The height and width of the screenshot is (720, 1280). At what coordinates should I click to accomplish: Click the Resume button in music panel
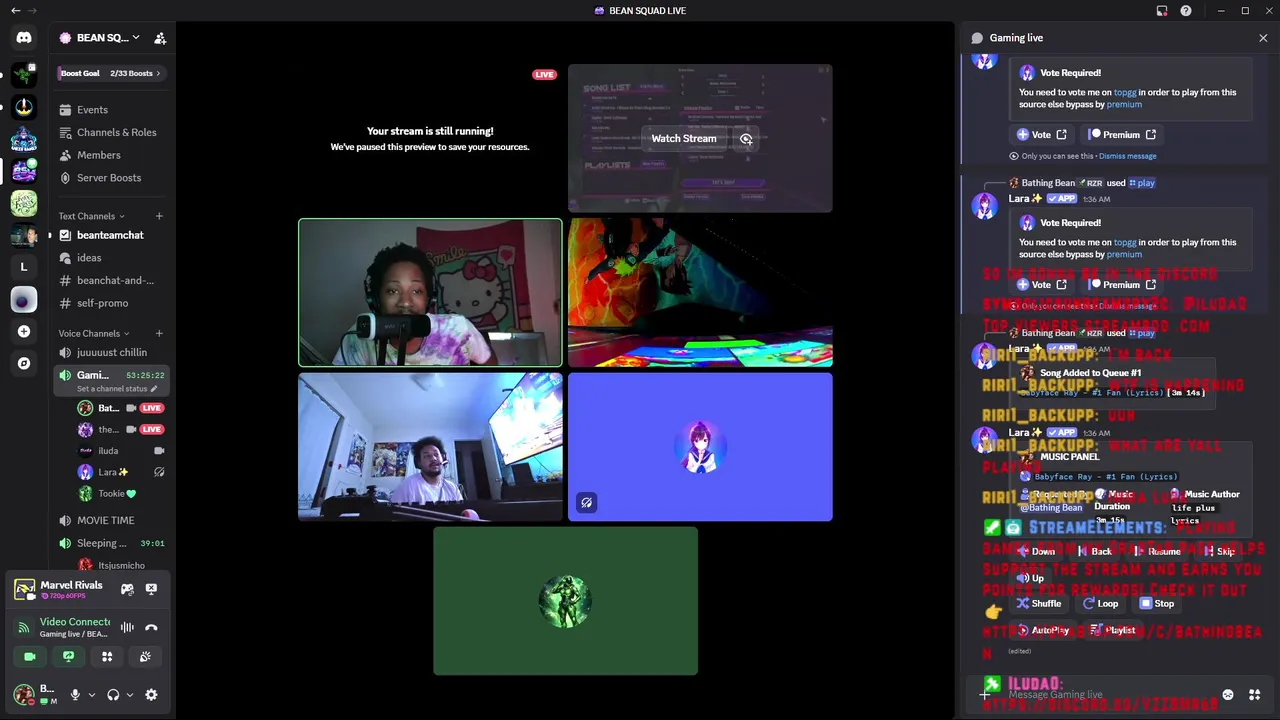pos(1157,552)
